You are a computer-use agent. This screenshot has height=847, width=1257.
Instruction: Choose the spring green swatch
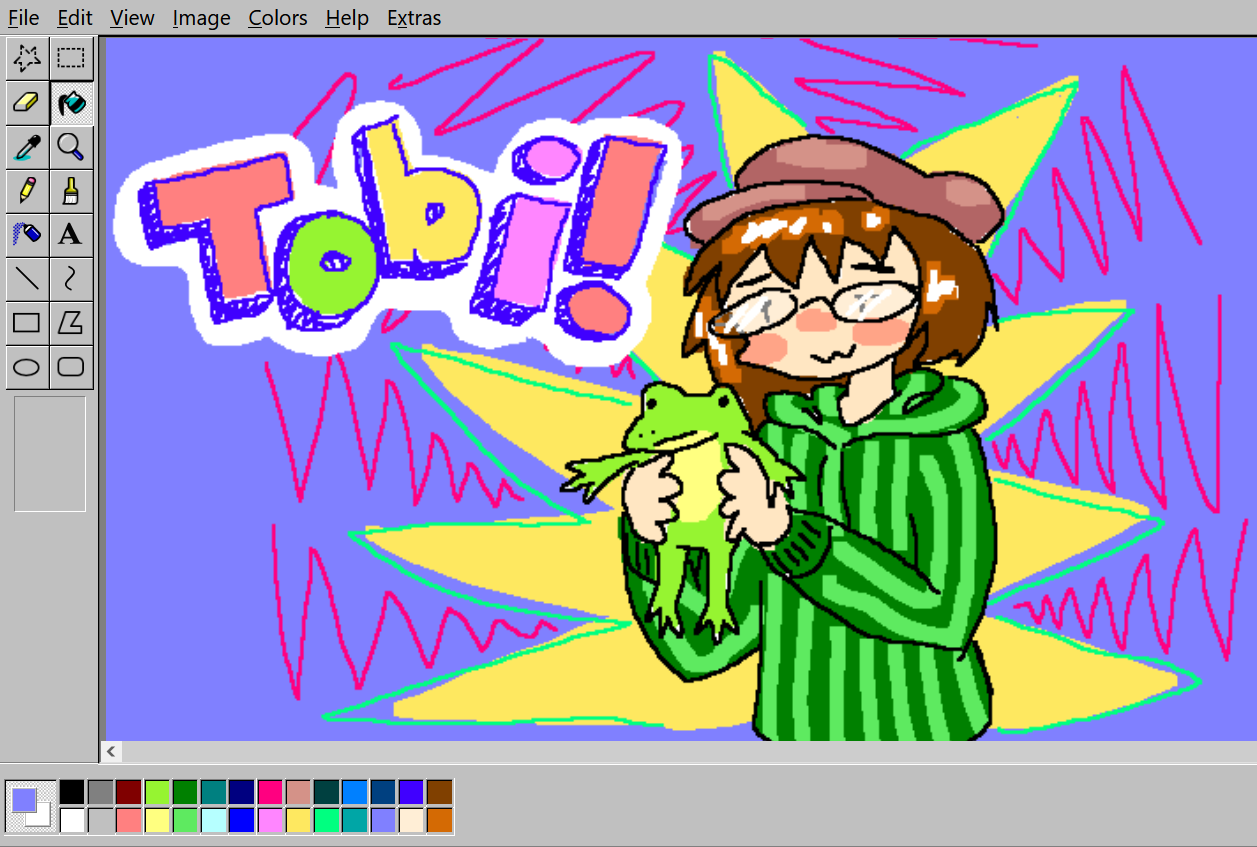[326, 820]
